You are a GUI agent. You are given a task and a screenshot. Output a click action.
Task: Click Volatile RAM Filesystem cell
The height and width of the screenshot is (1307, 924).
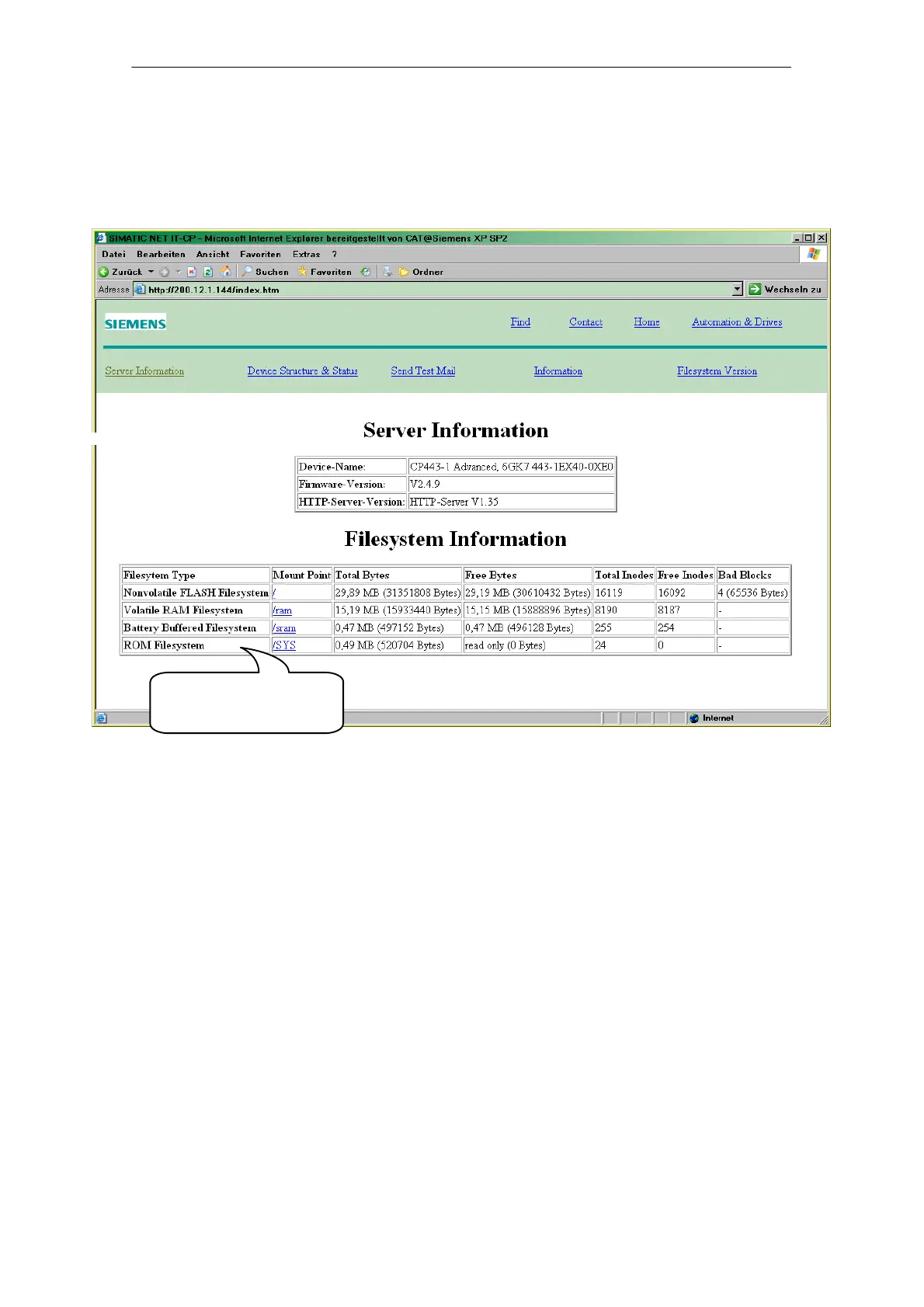pyautogui.click(x=196, y=610)
